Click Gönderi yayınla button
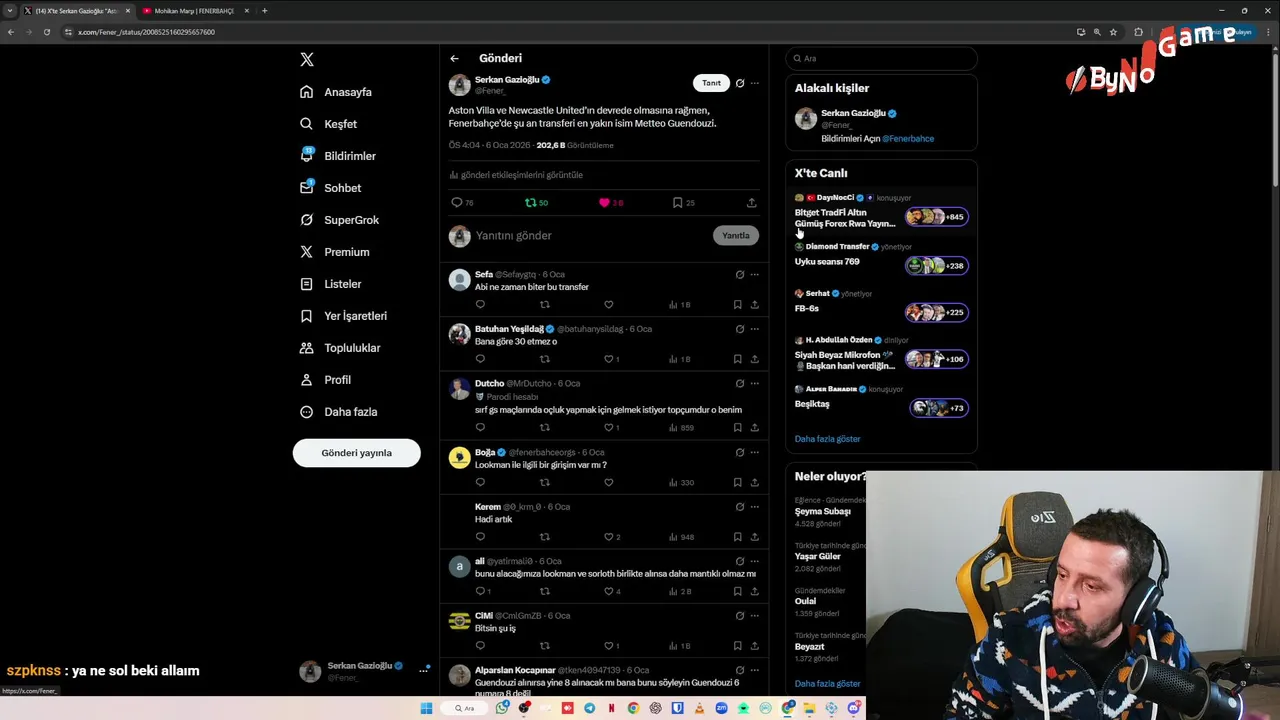The height and width of the screenshot is (720, 1280). click(356, 453)
